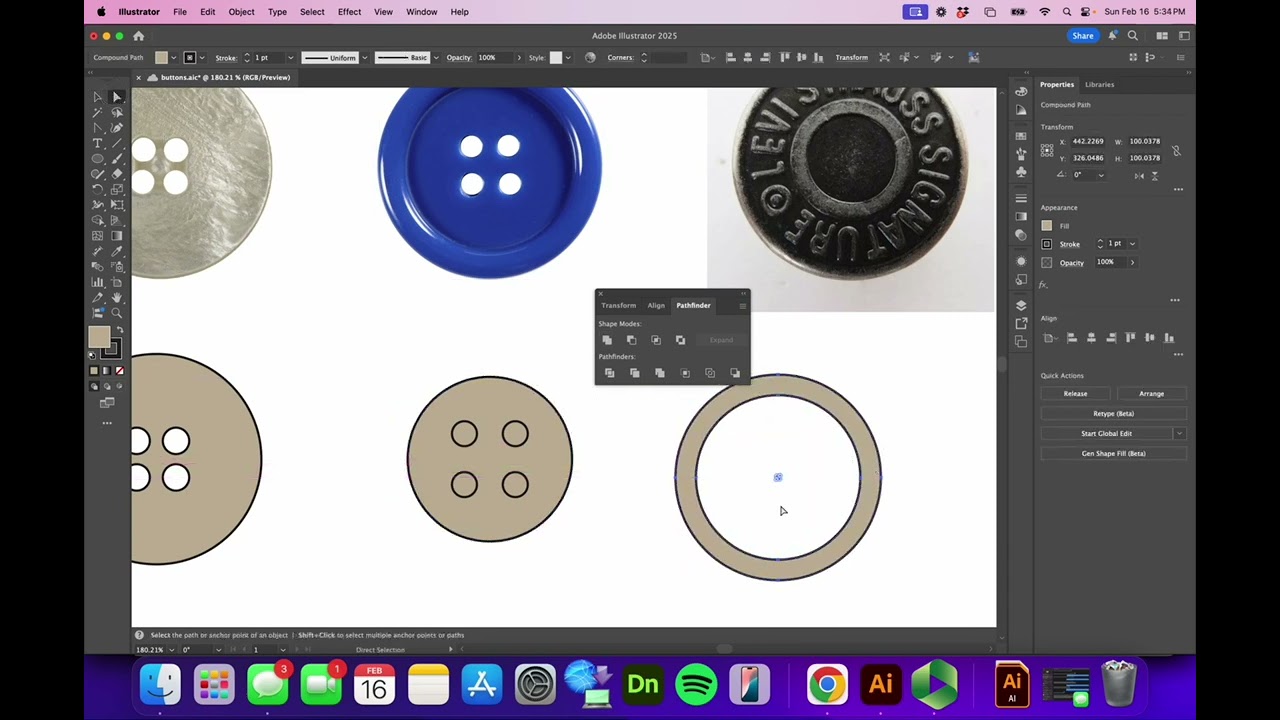Screen dimensions: 1280x720
Task: Flip horizontally in Transform section
Action: (1139, 176)
